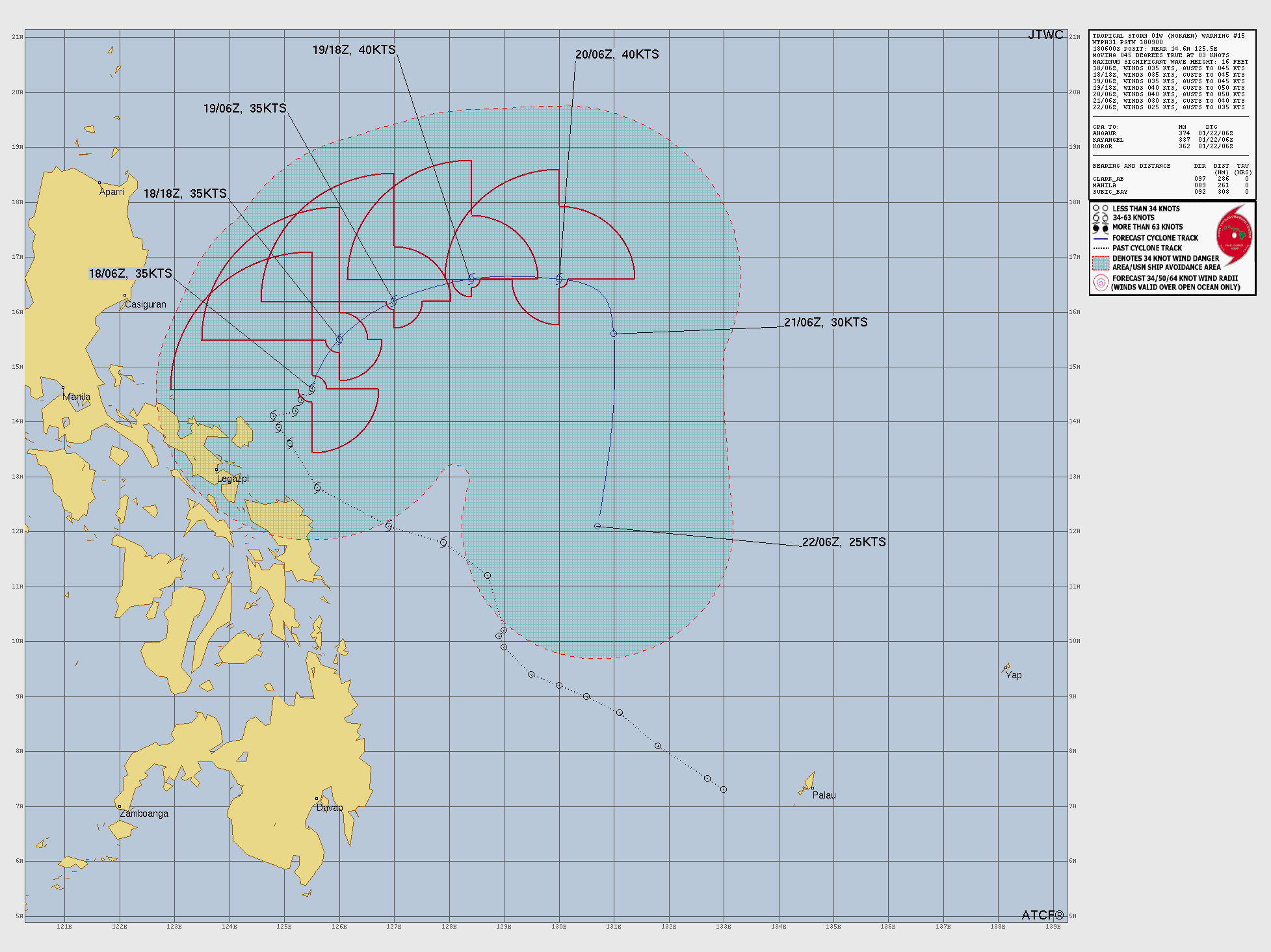Click the 22/06Z, 25KTS forecast label
1271x952 pixels.
844,542
